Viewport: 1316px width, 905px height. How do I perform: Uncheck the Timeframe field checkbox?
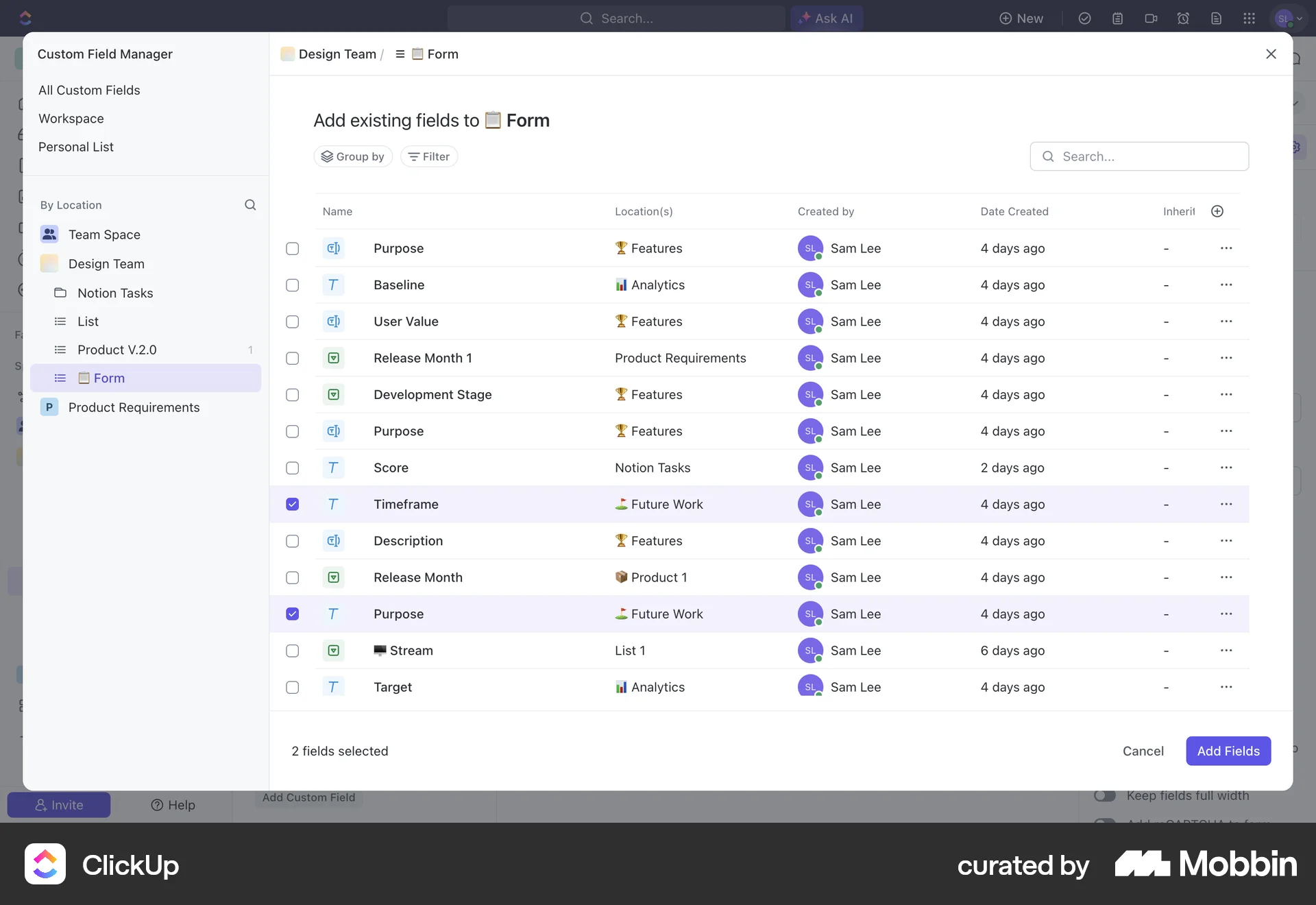(292, 504)
